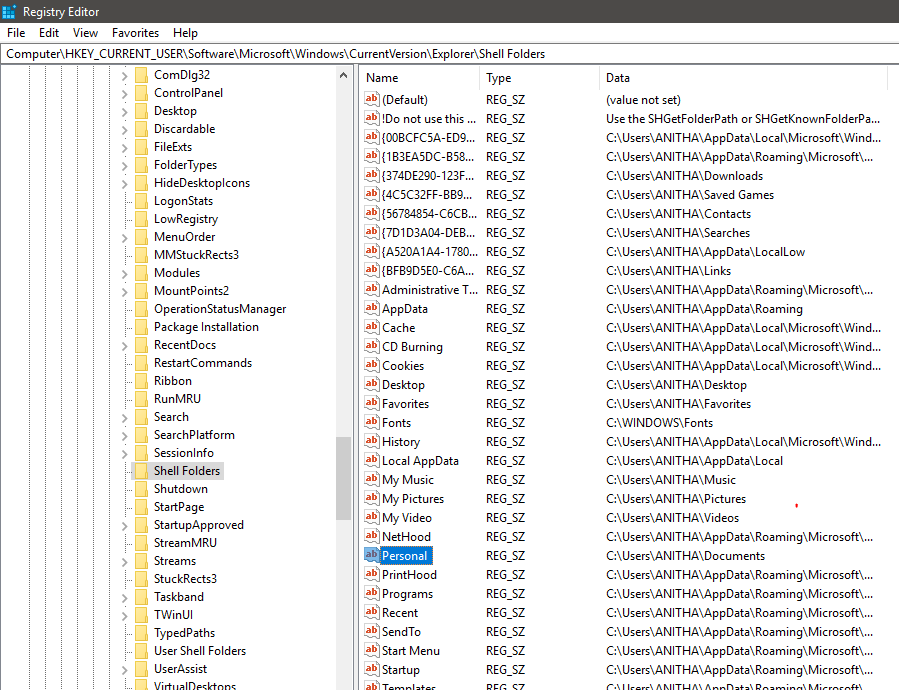Click the ab icon beside the Cache value
This screenshot has width=899, height=690.
point(372,327)
